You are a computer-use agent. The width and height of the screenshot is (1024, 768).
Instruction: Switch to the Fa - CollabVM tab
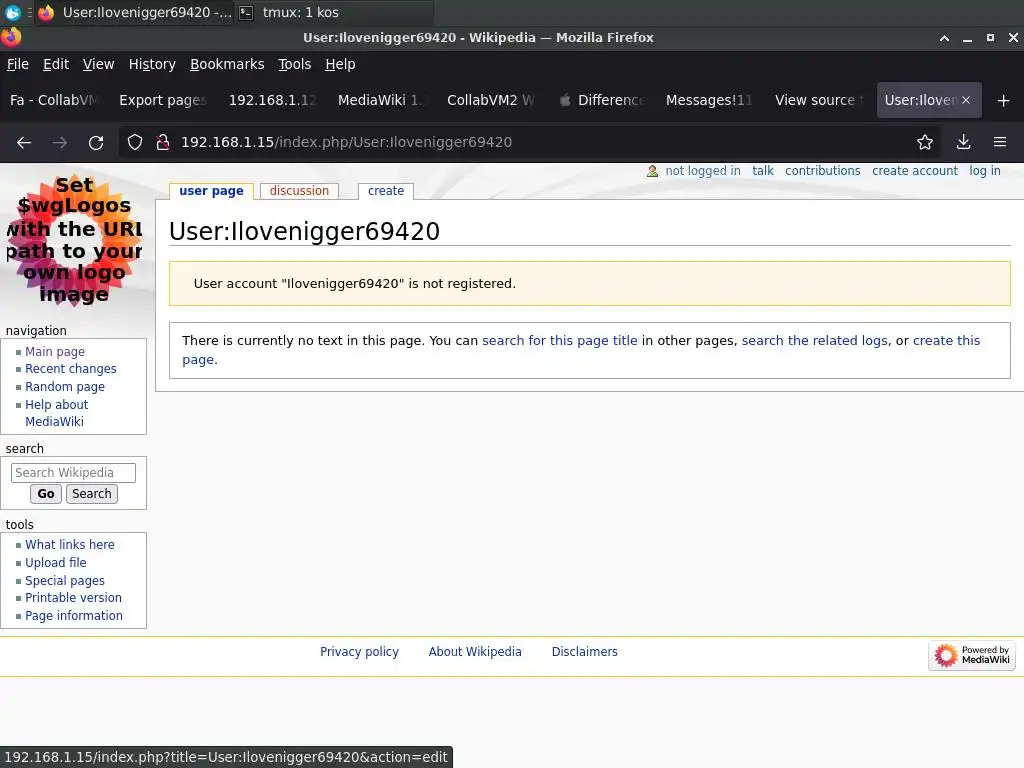(54, 100)
